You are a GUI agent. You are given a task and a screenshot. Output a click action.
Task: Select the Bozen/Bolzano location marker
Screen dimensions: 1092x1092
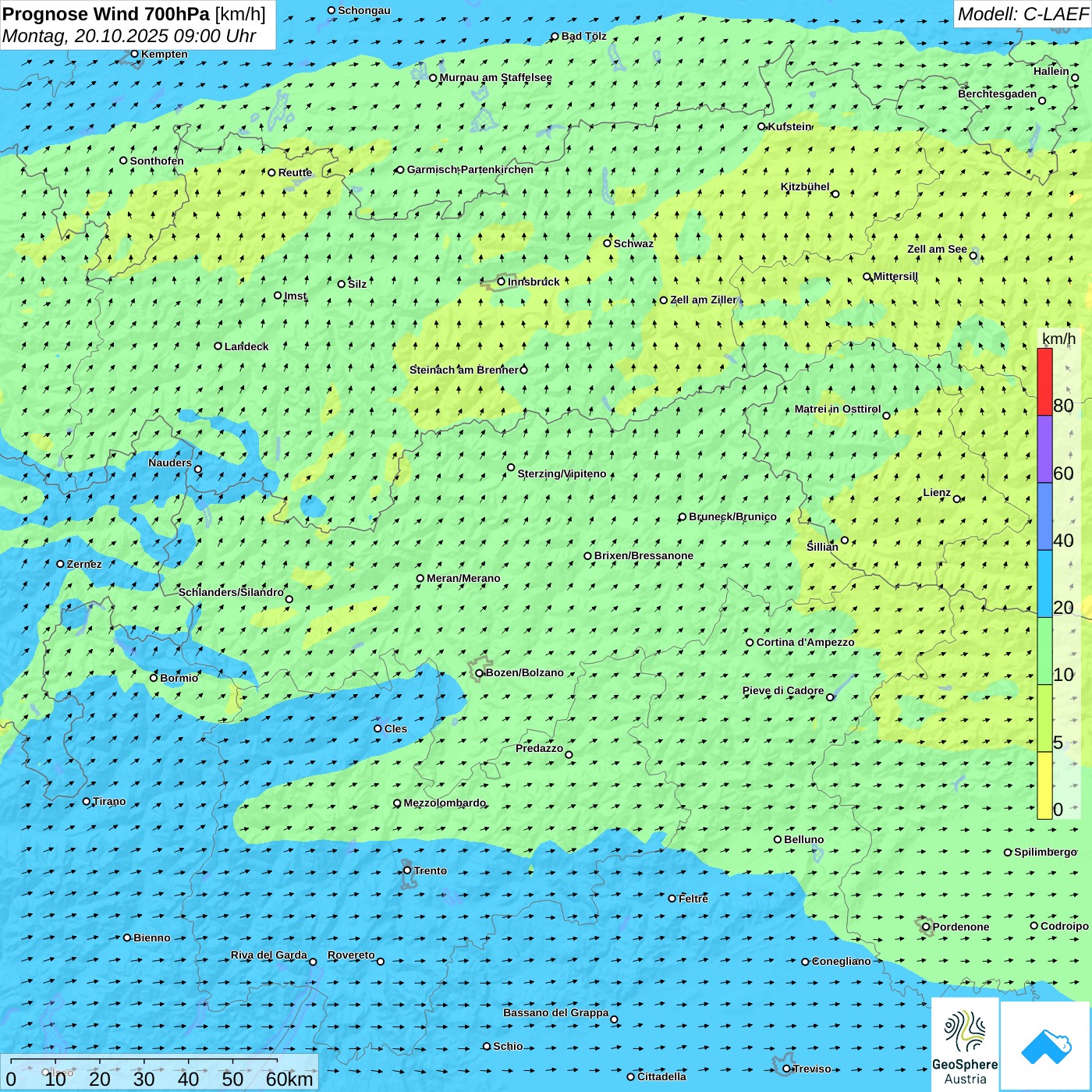[480, 673]
